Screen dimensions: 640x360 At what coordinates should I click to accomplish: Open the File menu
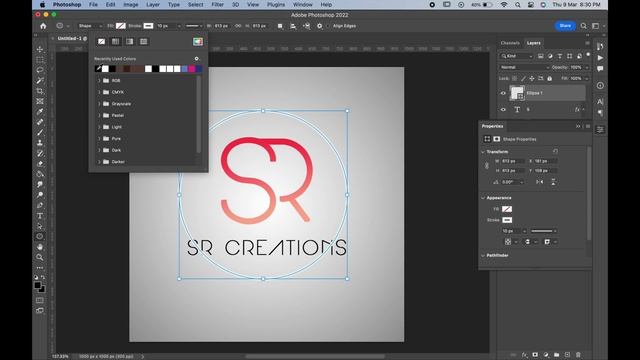pyautogui.click(x=93, y=4)
